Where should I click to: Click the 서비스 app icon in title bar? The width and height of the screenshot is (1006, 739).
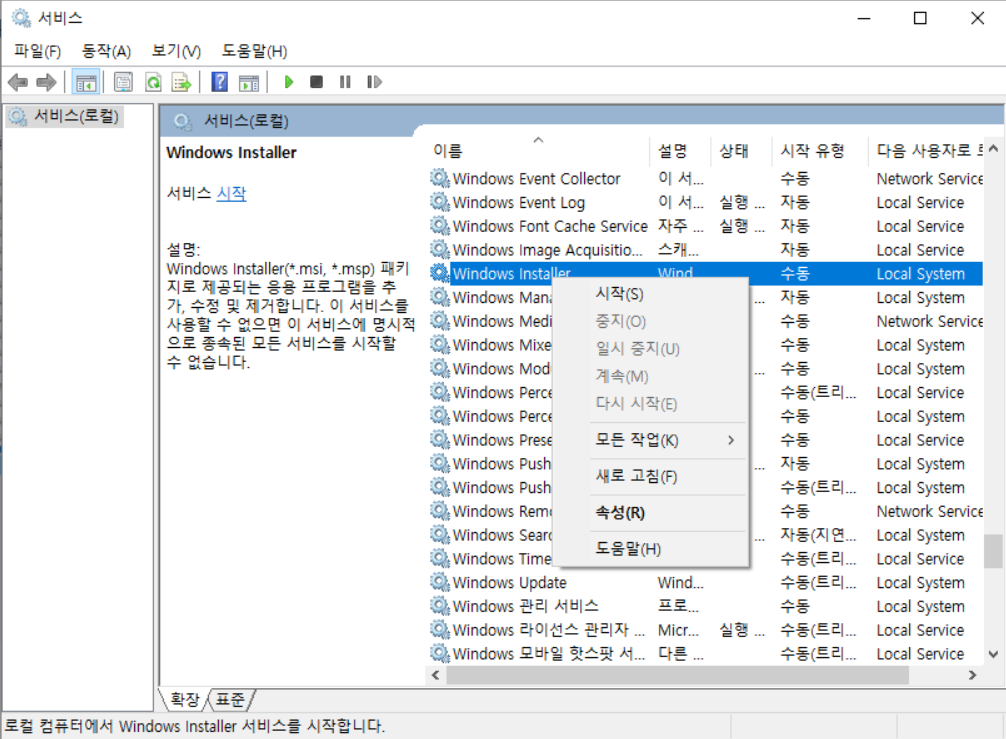coord(21,18)
